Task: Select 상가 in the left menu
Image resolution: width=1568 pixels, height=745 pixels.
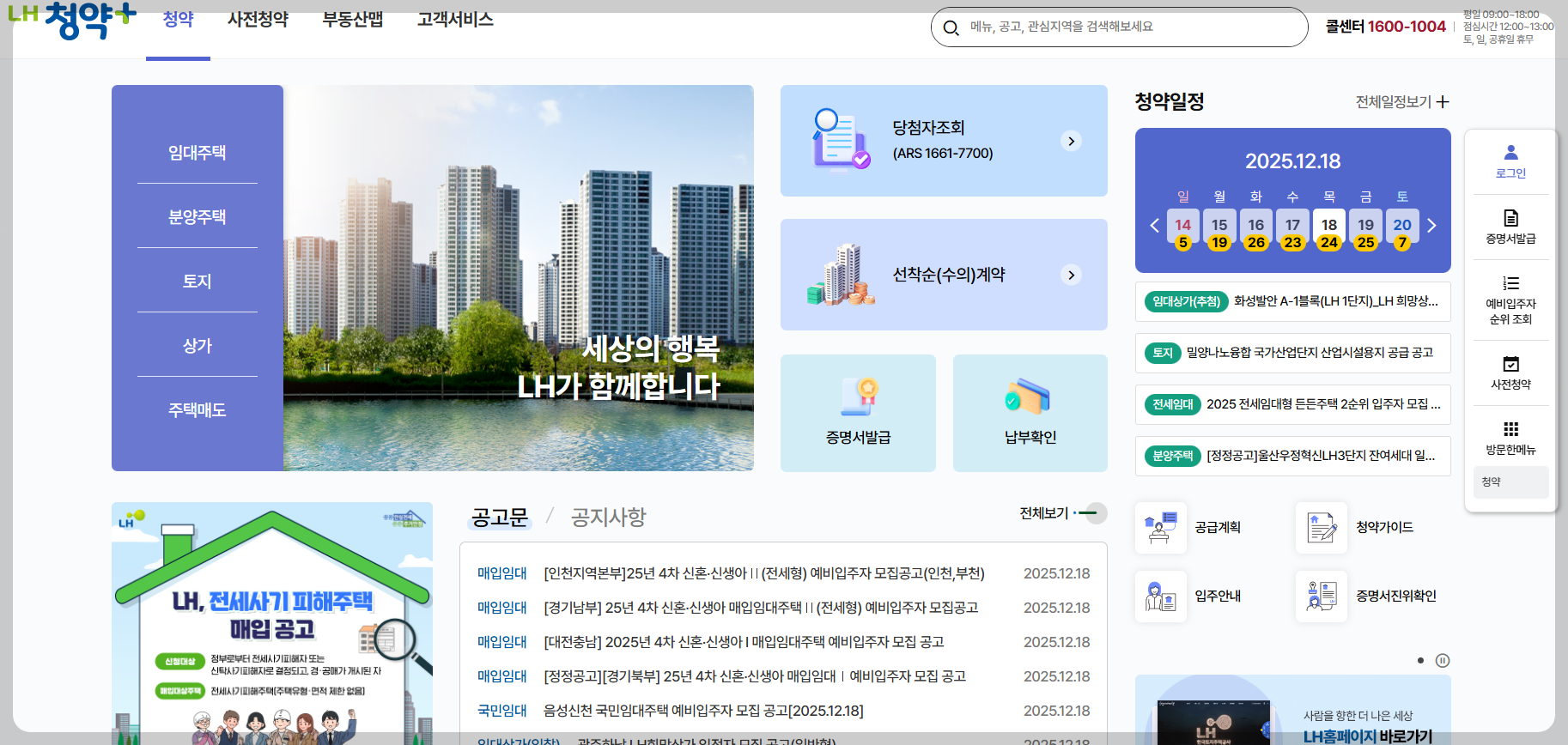Action: pyautogui.click(x=198, y=346)
